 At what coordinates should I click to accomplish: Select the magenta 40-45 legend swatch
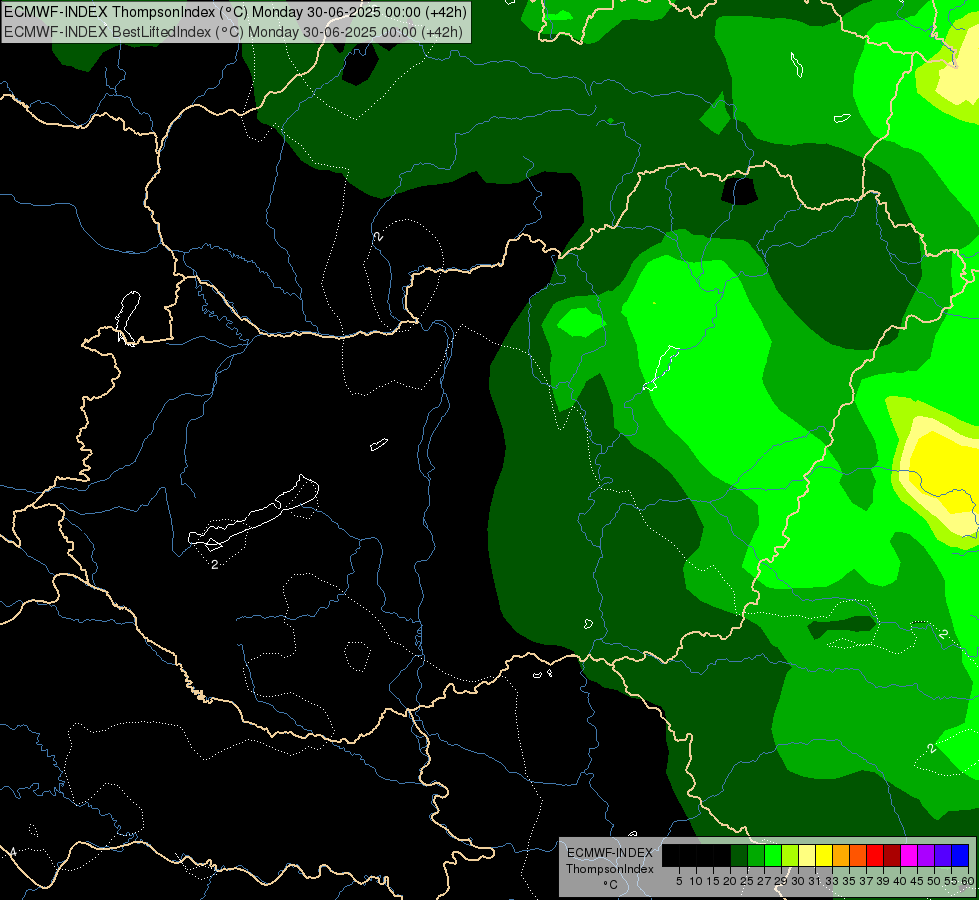coord(909,855)
